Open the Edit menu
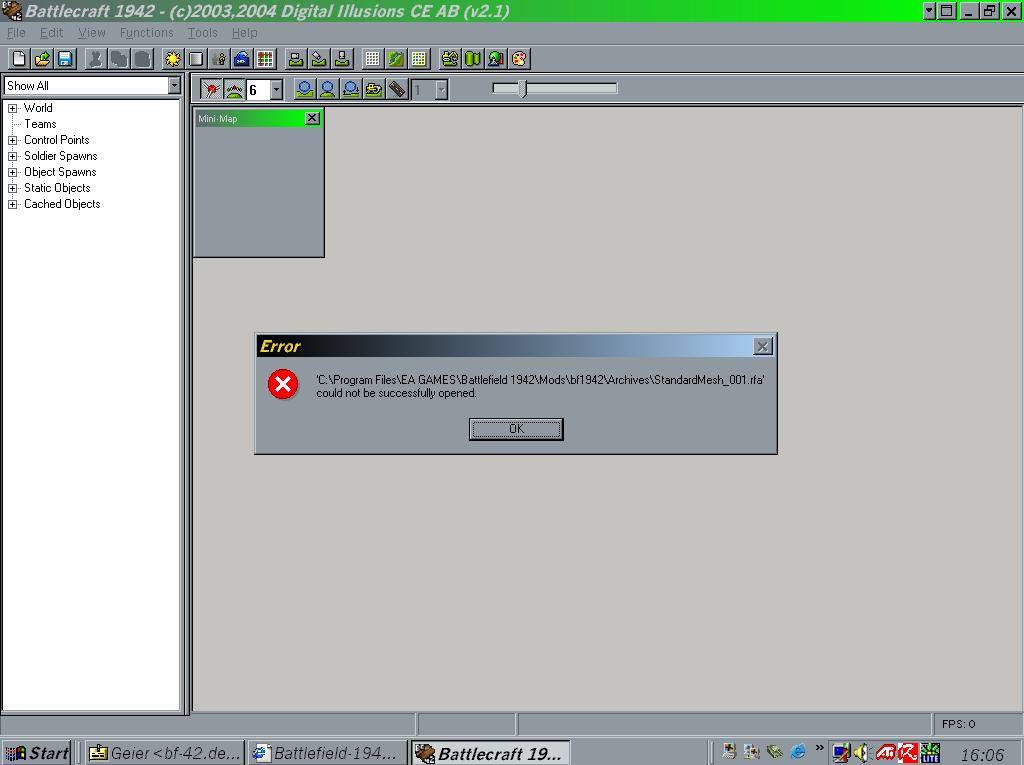 [x=51, y=33]
